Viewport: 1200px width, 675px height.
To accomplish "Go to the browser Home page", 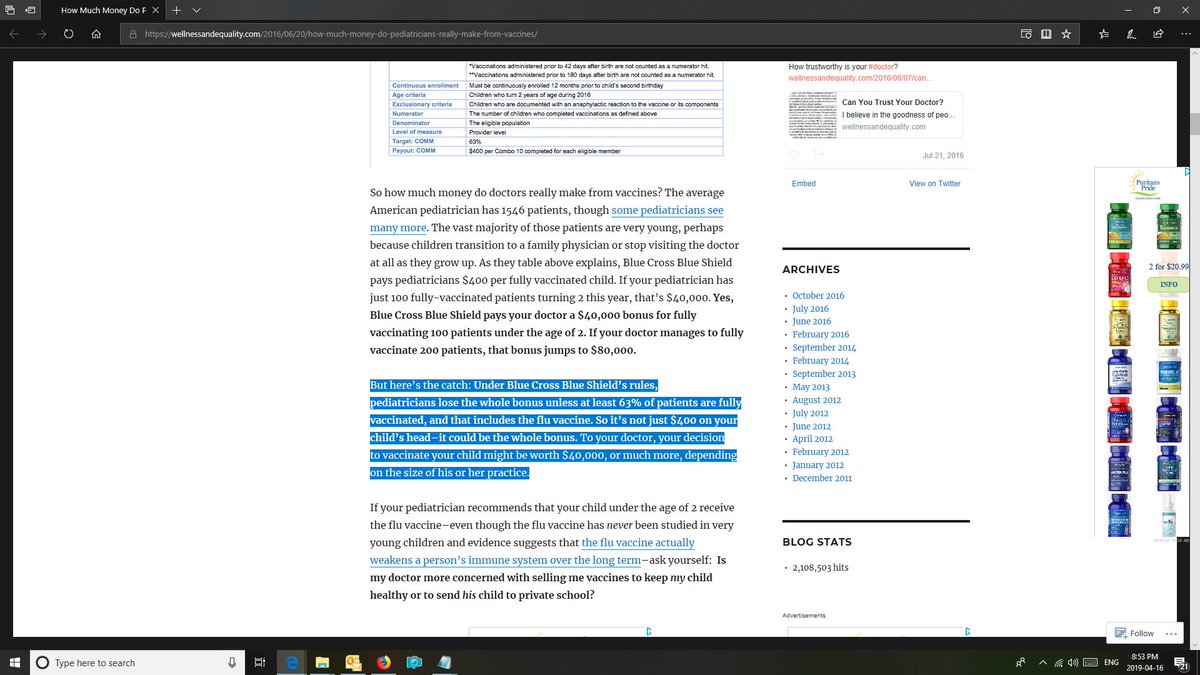I will [x=96, y=33].
